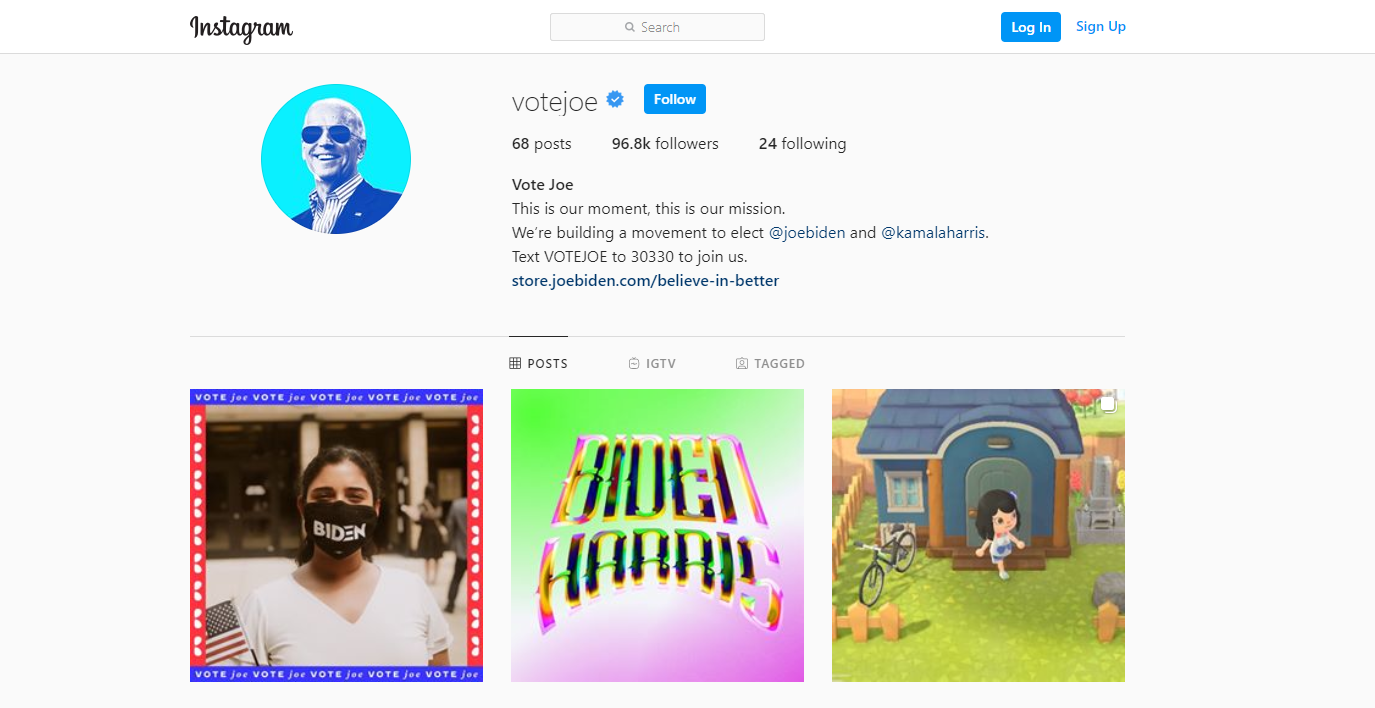Click the IGTV tab icon
The width and height of the screenshot is (1375, 708).
(x=634, y=364)
